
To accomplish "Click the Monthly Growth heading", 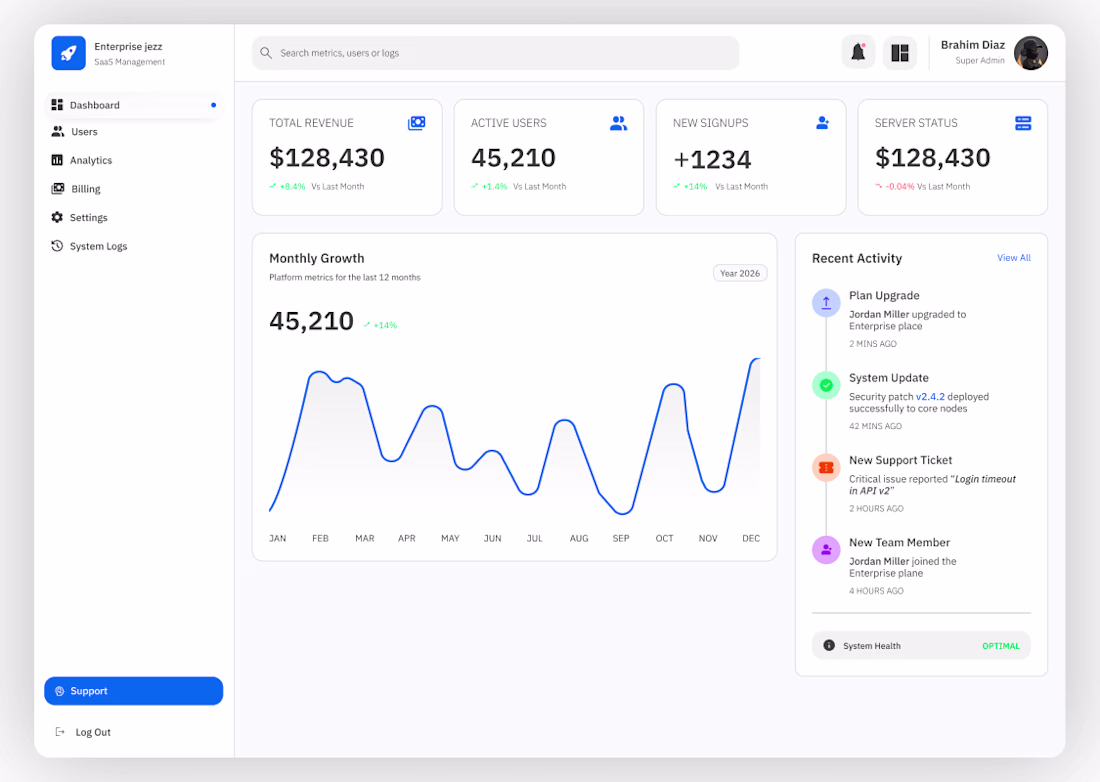I will pos(316,258).
